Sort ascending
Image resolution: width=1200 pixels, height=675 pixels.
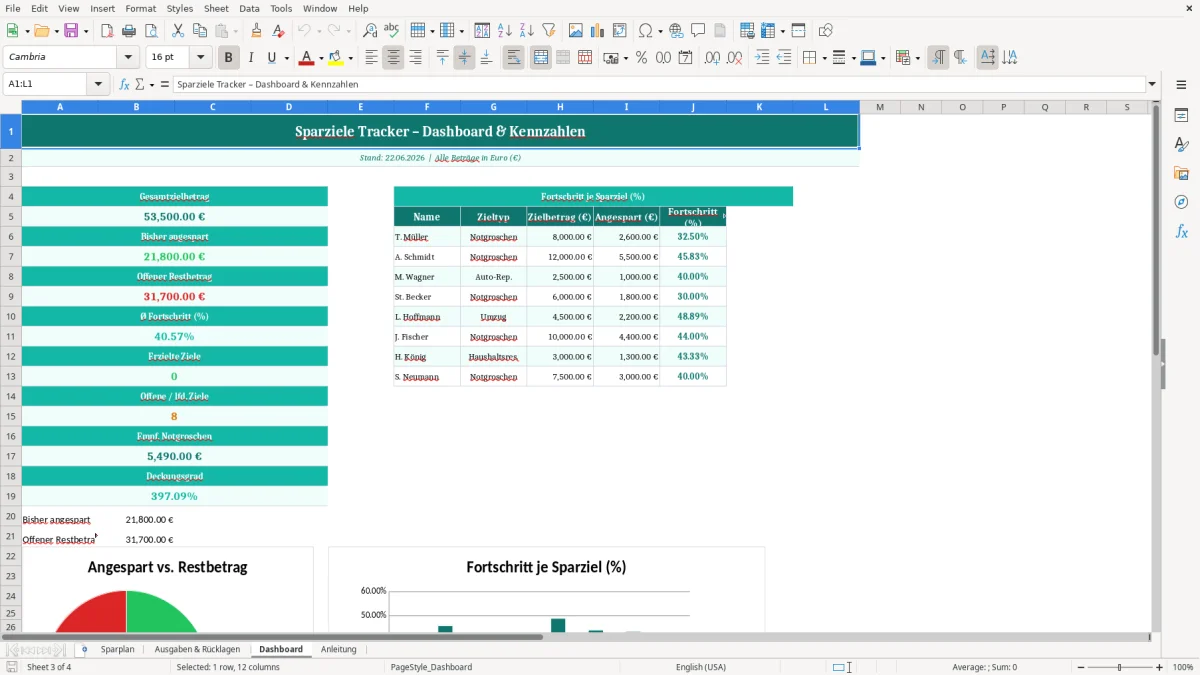505,31
